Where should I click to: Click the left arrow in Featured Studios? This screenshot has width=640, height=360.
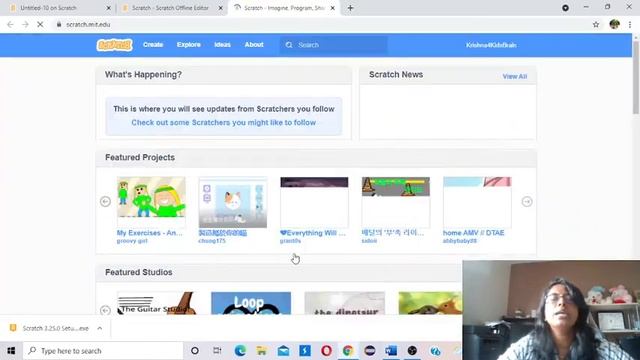pyautogui.click(x=105, y=310)
